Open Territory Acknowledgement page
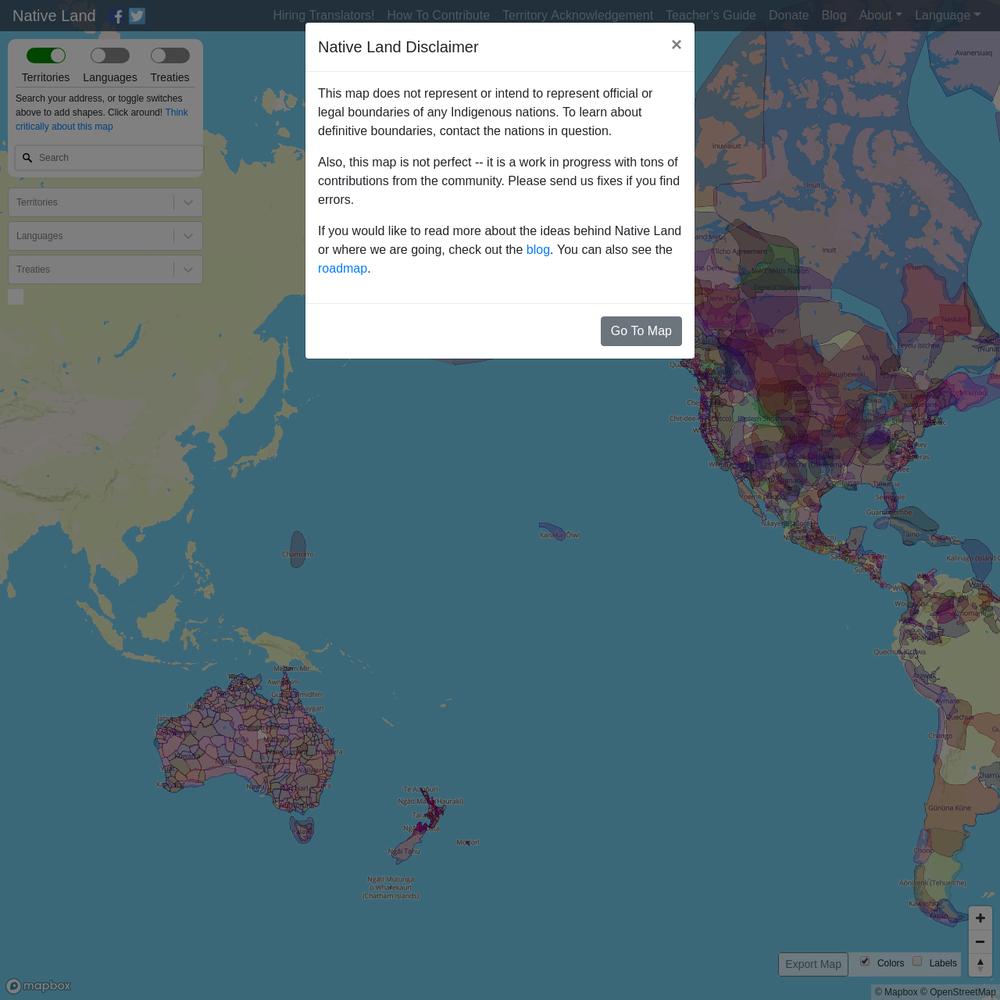 tap(578, 15)
